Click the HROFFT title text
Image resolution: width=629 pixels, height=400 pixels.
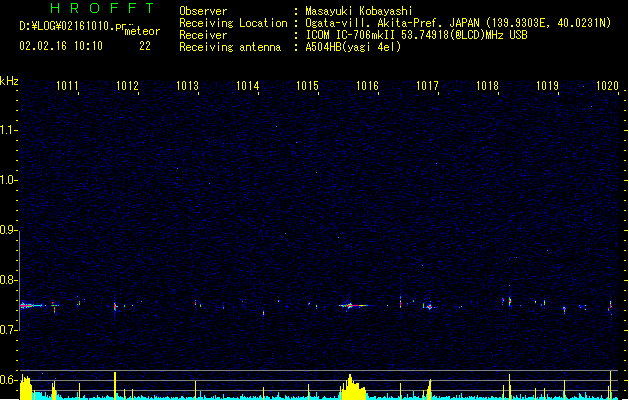[102, 8]
